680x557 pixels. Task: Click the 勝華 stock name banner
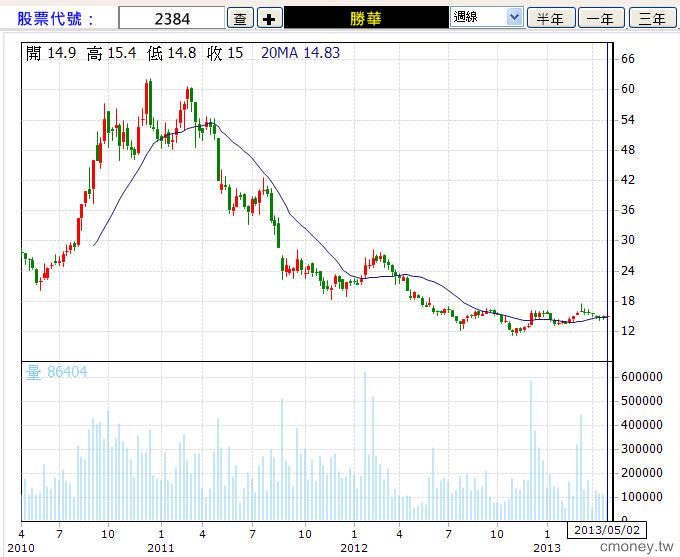pyautogui.click(x=366, y=18)
